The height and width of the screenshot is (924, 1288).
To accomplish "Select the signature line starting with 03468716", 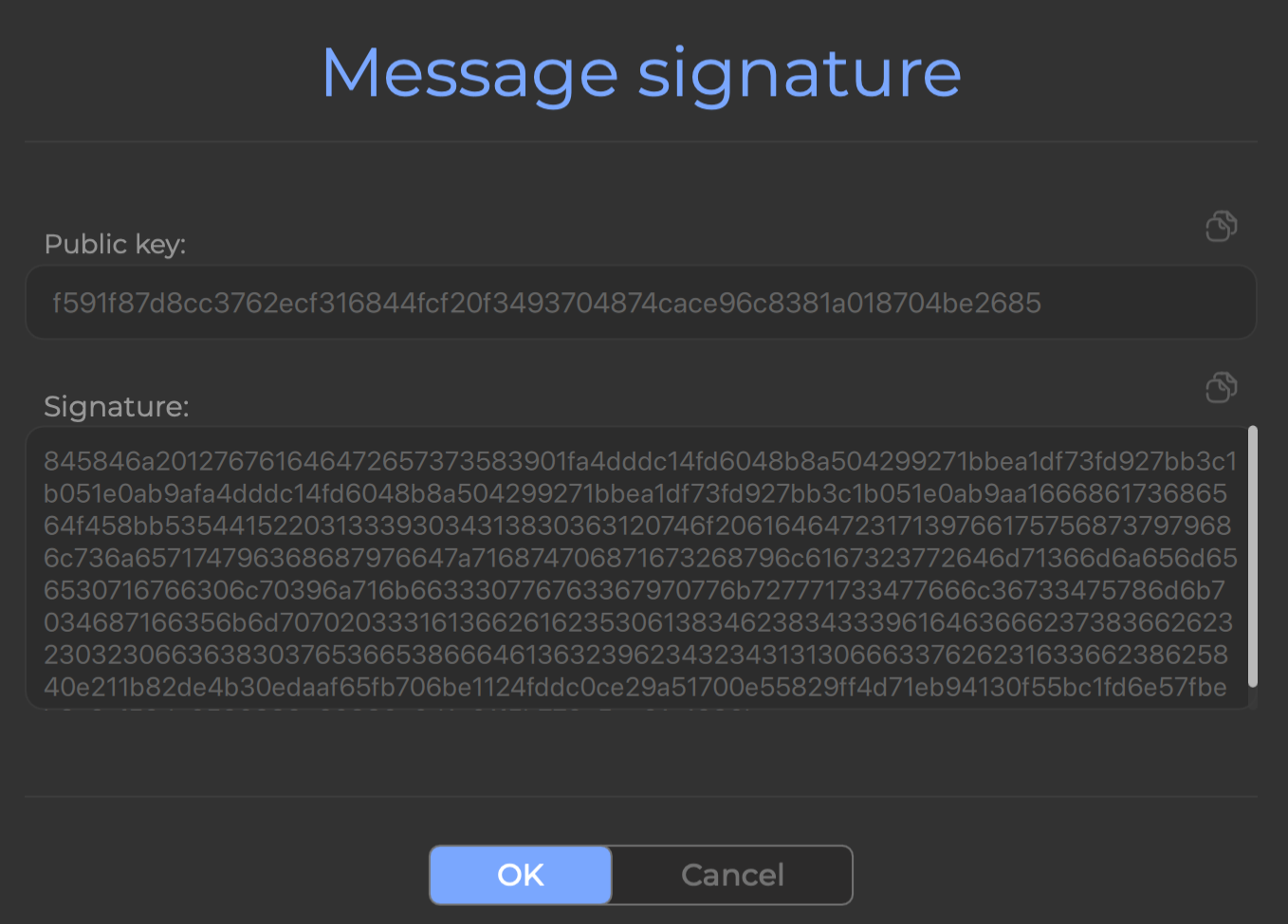I will [638, 622].
